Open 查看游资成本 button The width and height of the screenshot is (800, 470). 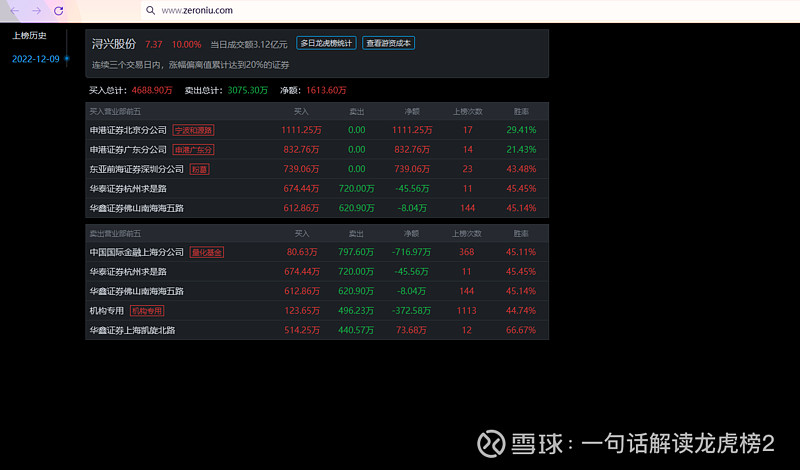point(388,43)
